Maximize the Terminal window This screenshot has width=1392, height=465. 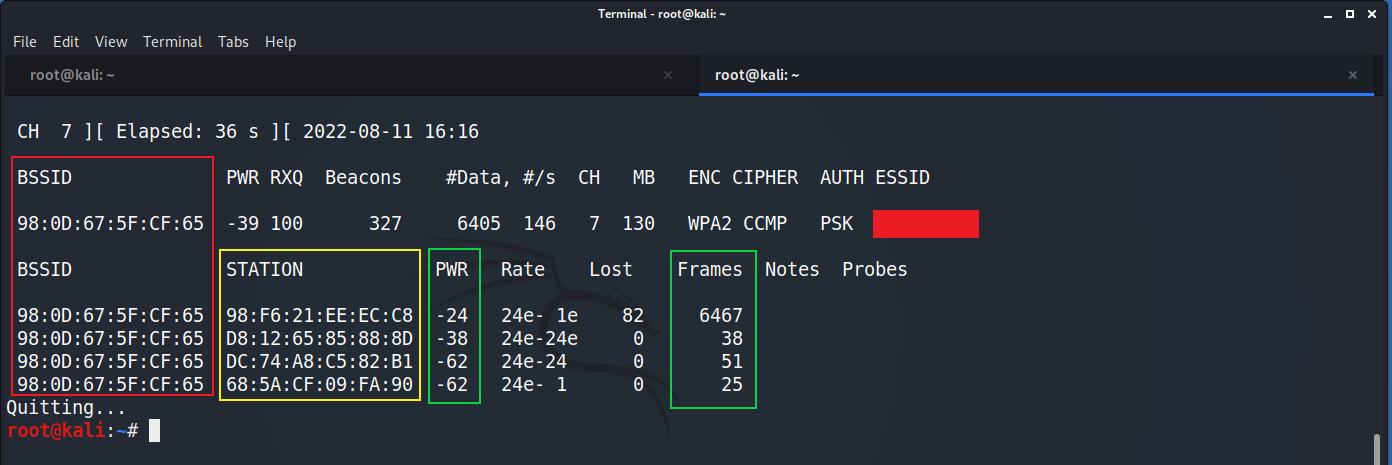(1350, 13)
